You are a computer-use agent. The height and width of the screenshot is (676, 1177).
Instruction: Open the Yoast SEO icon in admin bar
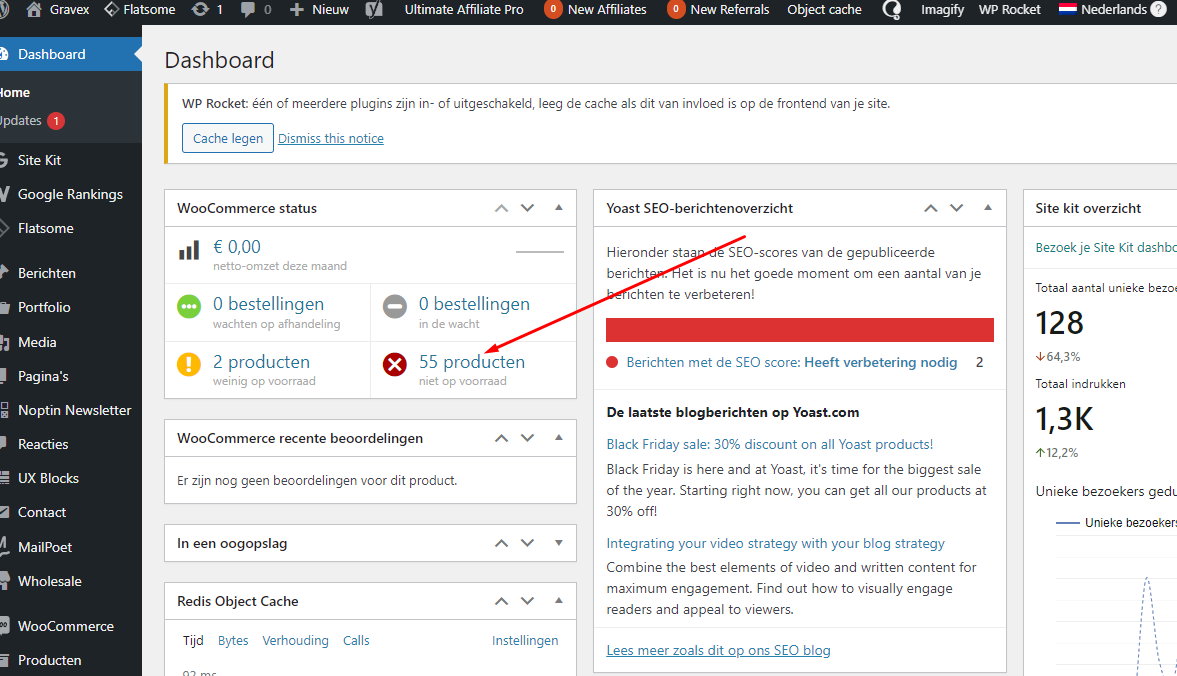point(374,10)
